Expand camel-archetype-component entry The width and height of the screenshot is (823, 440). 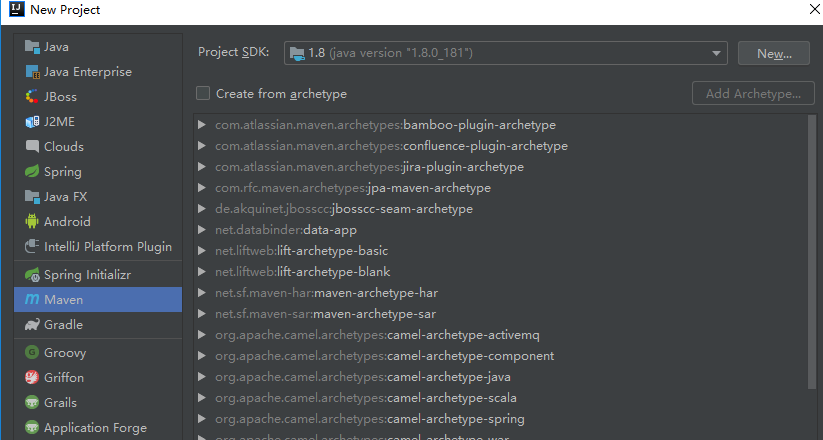[x=202, y=356]
